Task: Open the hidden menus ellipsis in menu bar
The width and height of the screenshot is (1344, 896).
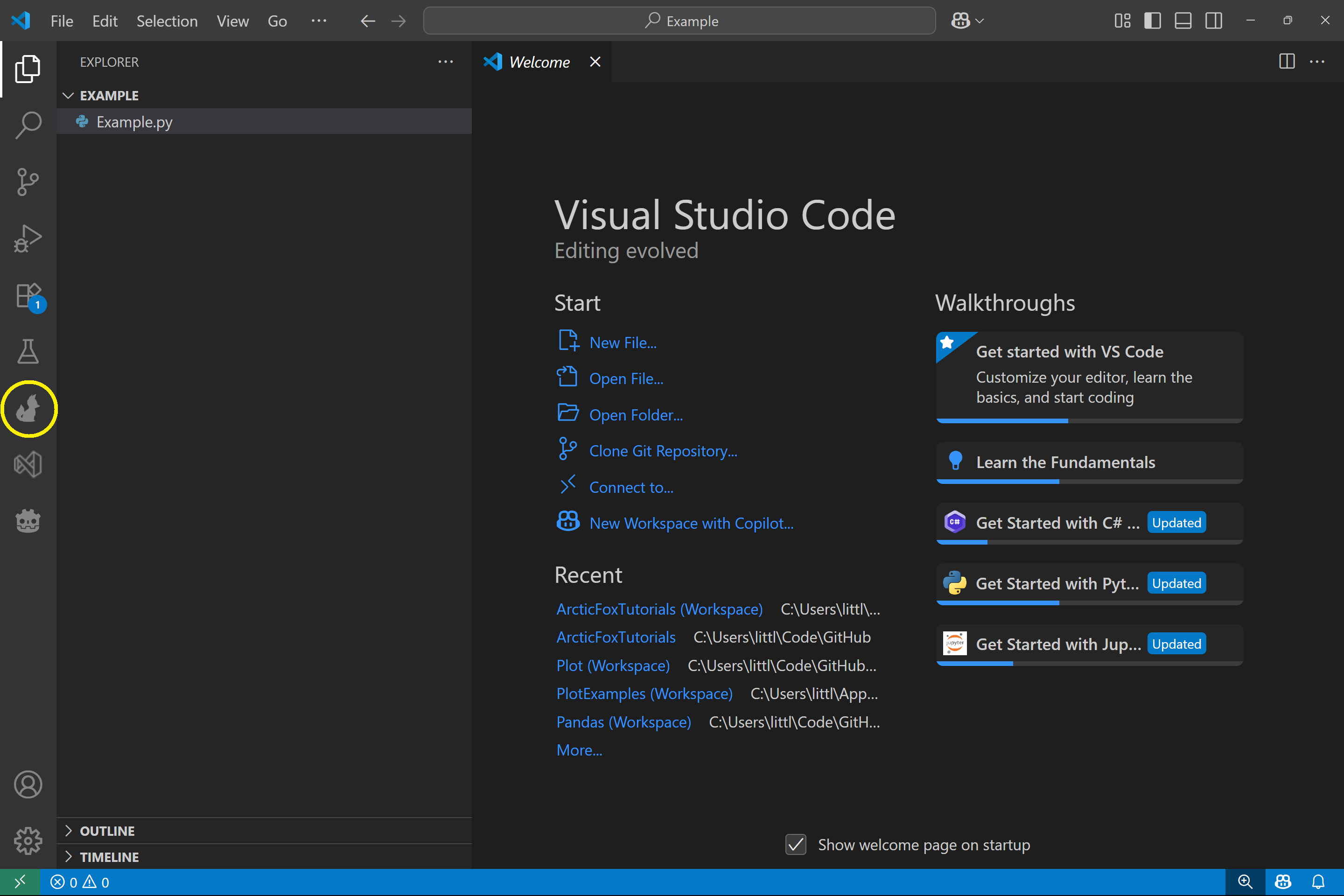Action: tap(319, 21)
